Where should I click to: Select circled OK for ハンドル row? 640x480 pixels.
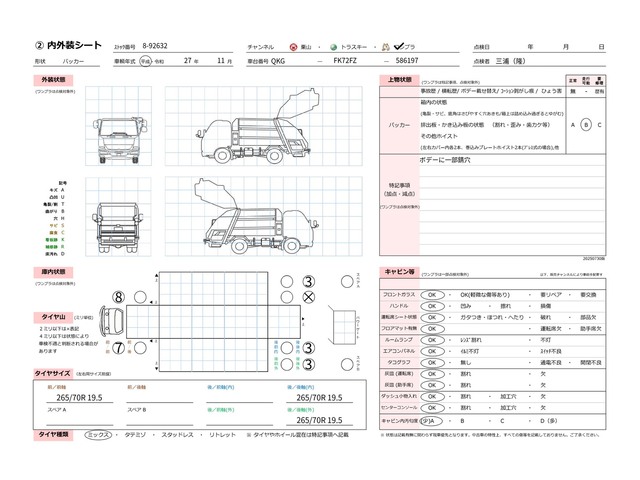coord(432,306)
